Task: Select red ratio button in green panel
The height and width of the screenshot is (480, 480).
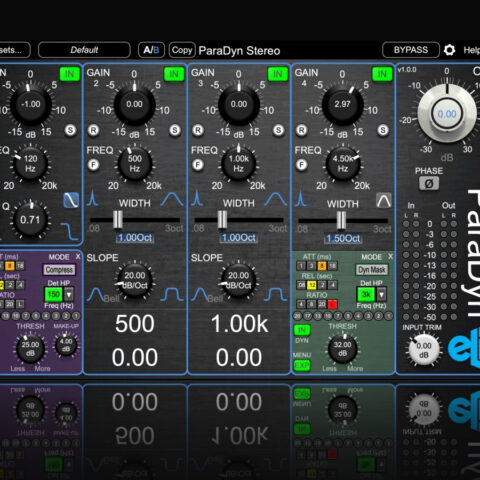Action: tap(332, 304)
